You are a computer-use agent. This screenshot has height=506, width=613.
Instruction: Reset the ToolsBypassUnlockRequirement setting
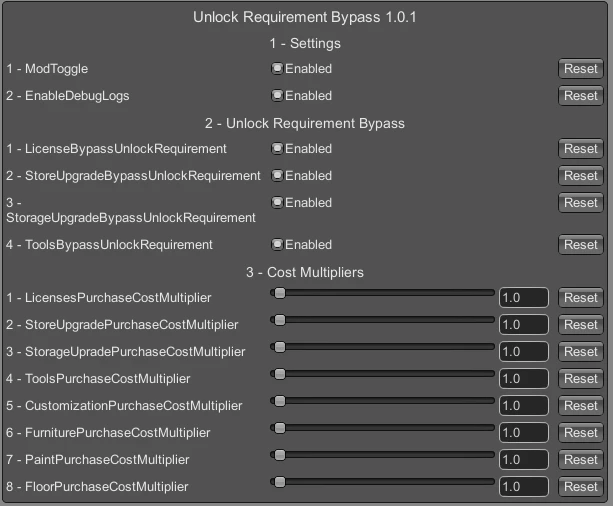(x=581, y=245)
